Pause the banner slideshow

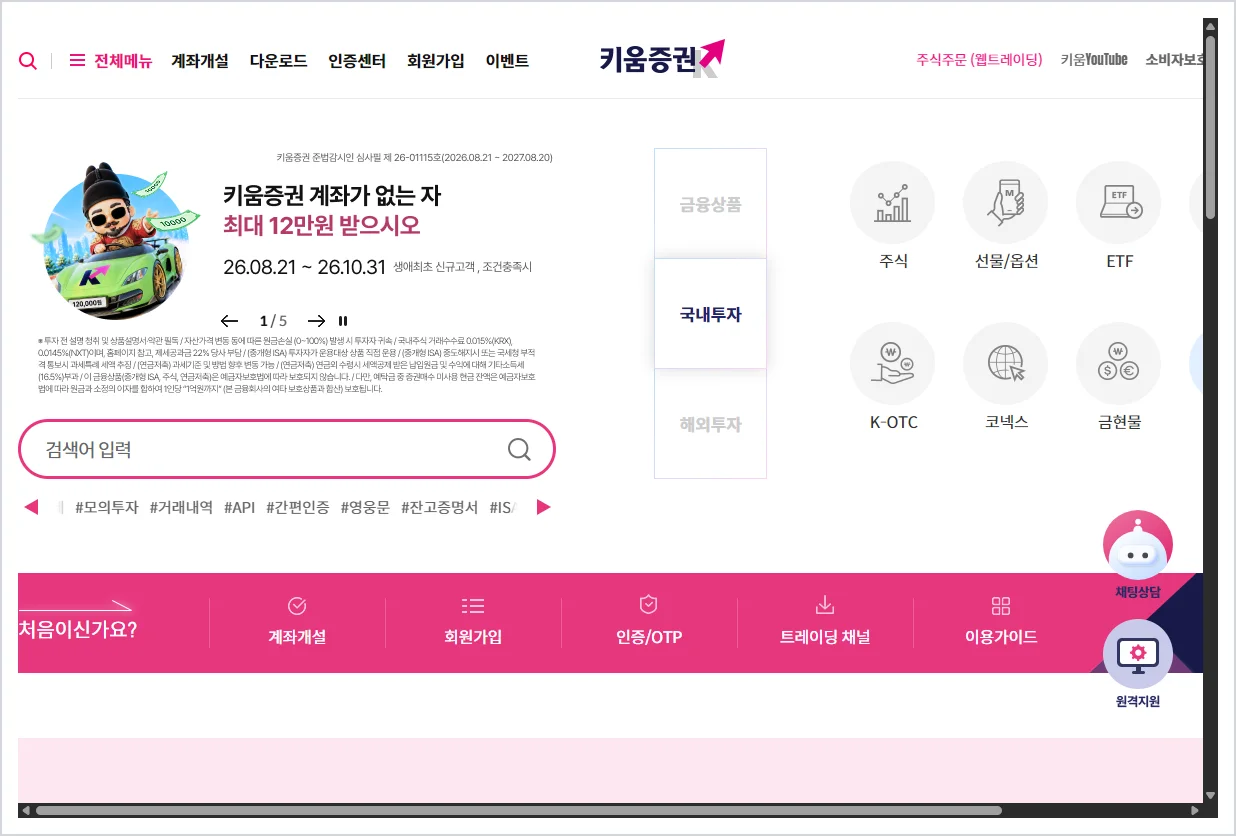(343, 321)
